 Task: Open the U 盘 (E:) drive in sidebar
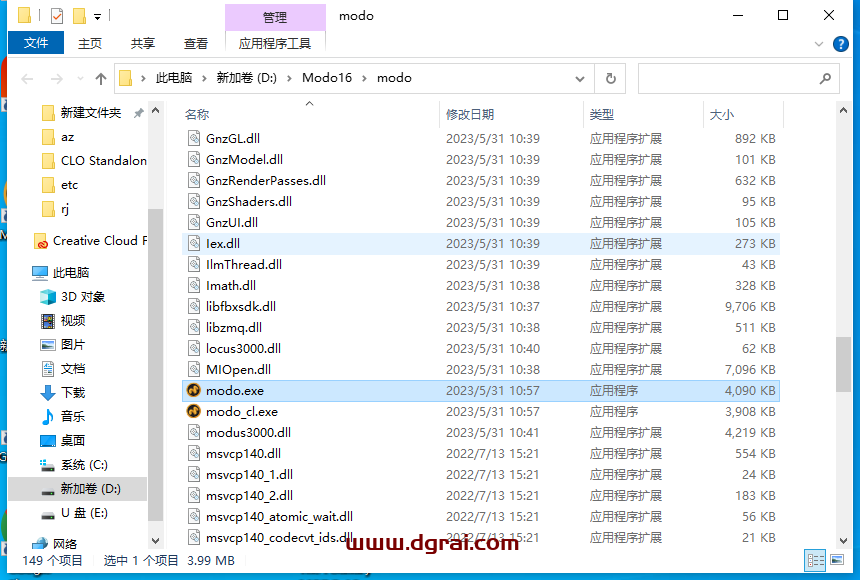74,513
